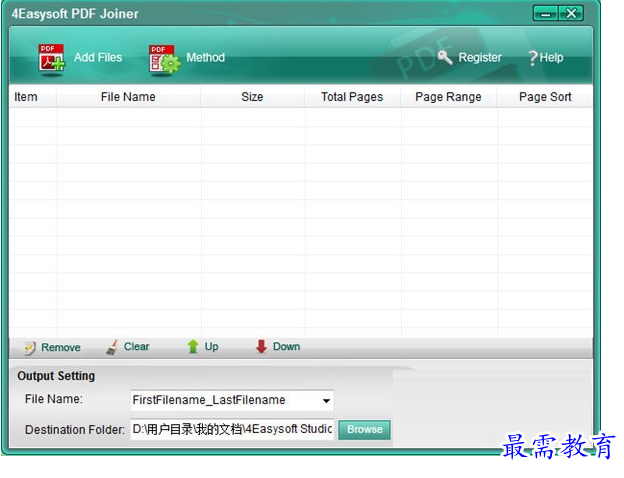Open Help via the question mark icon
624x478 pixels.
click(533, 58)
